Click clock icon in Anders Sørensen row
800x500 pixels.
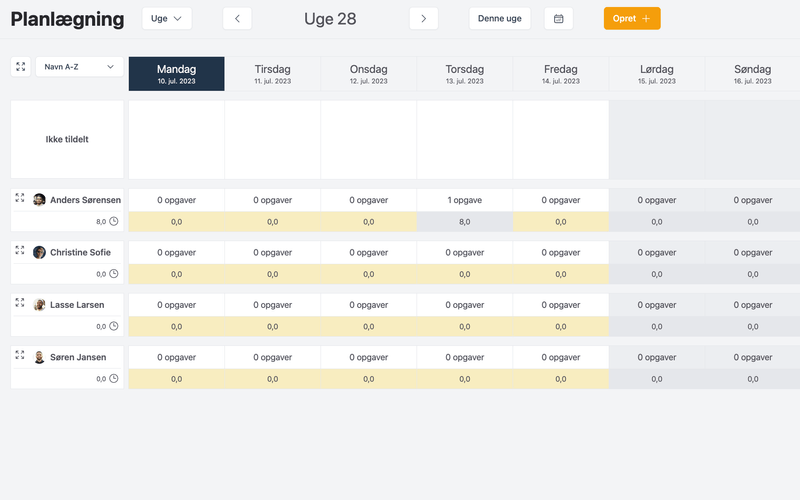[114, 222]
